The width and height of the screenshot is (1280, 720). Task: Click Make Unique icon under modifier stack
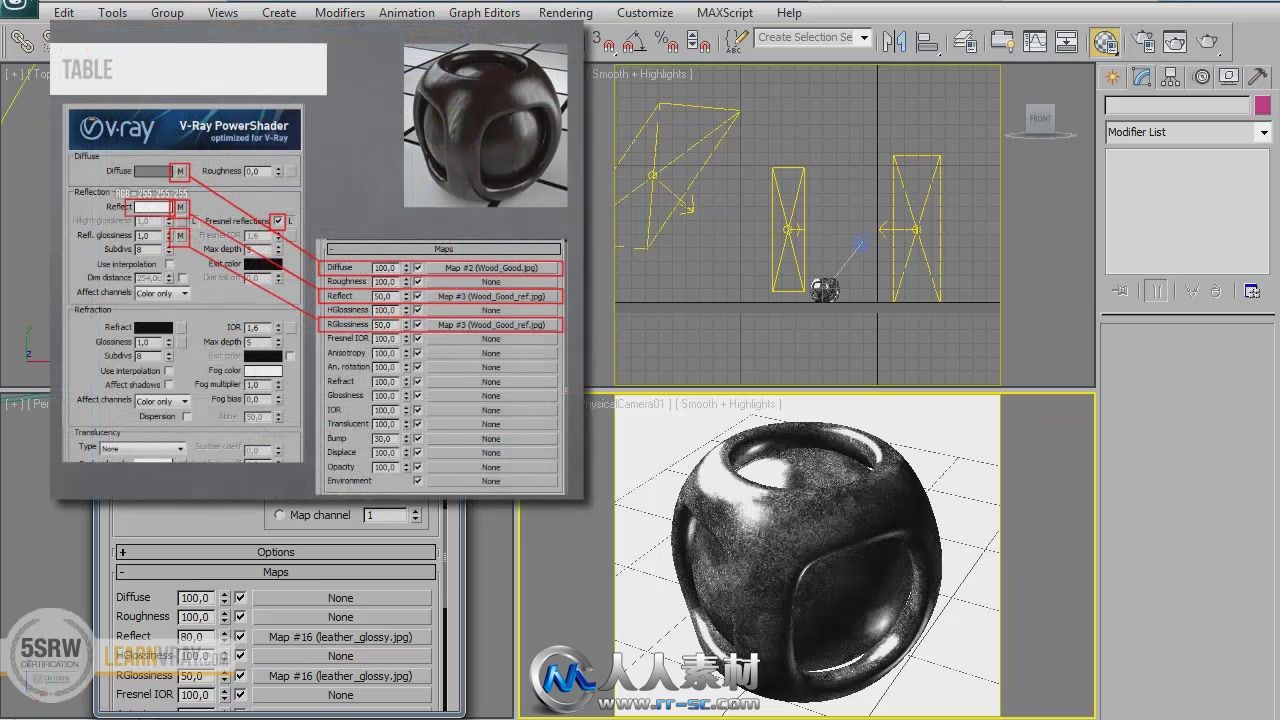(x=1192, y=291)
